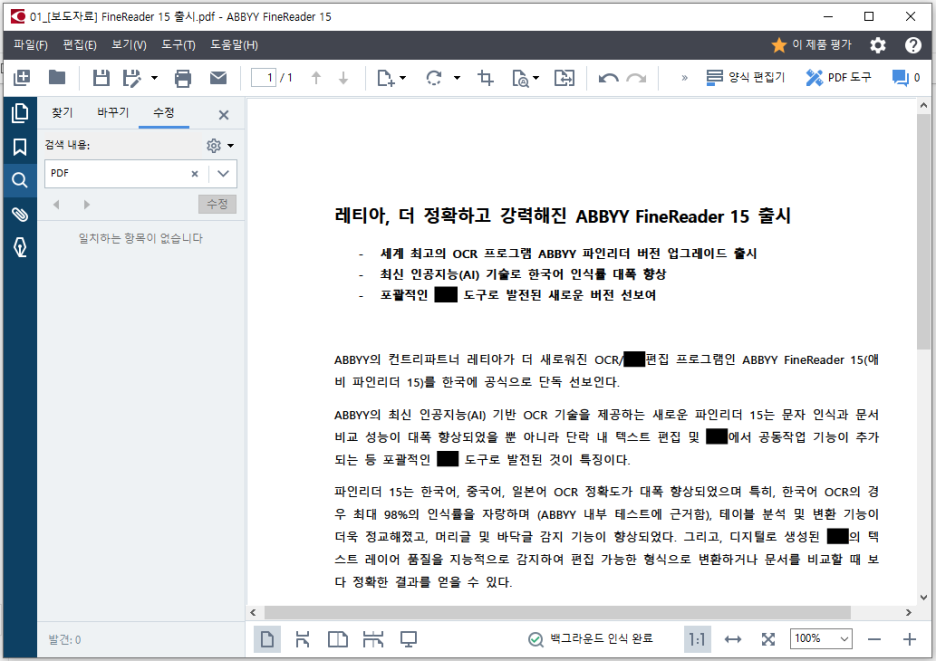Screen dimensions: 936x661
Task: Open the 100% zoom level dropdown
Action: click(821, 639)
